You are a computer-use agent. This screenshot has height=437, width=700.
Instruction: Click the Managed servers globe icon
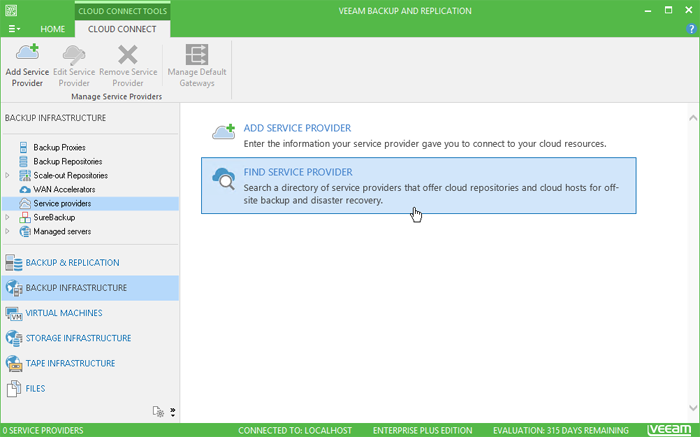25,232
